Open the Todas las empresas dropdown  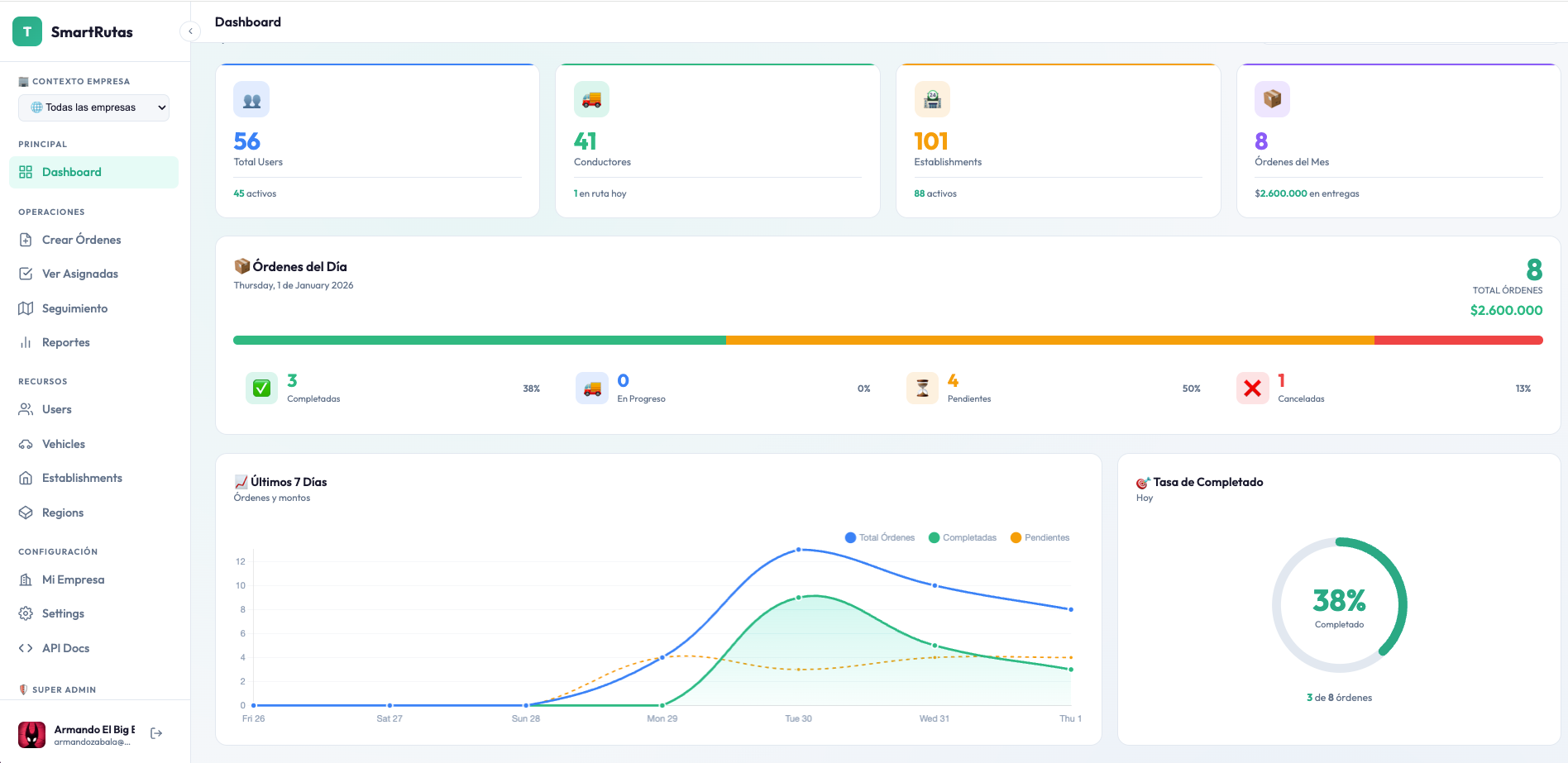pos(93,107)
